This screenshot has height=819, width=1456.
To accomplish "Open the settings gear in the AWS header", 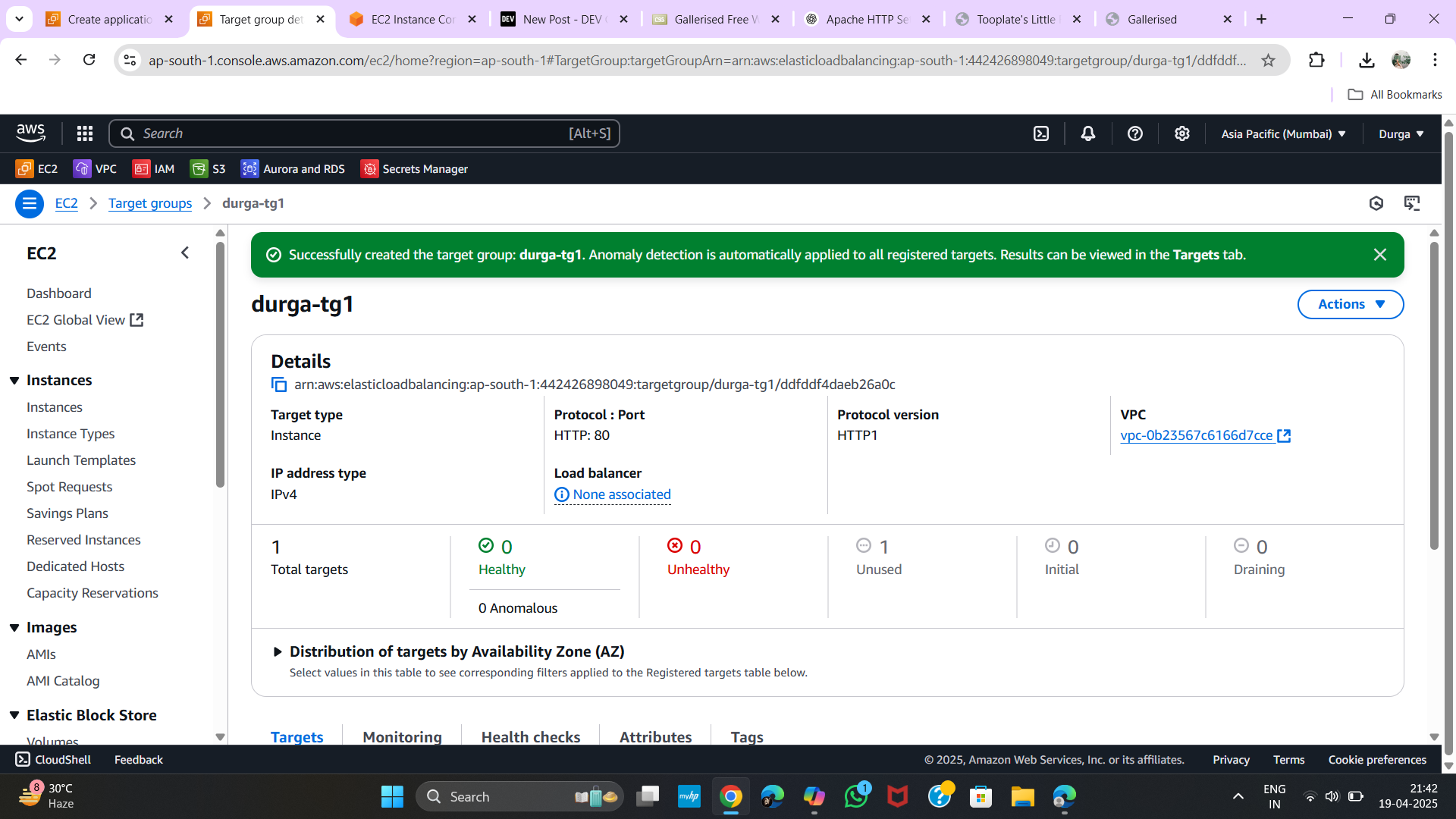I will coord(1182,133).
